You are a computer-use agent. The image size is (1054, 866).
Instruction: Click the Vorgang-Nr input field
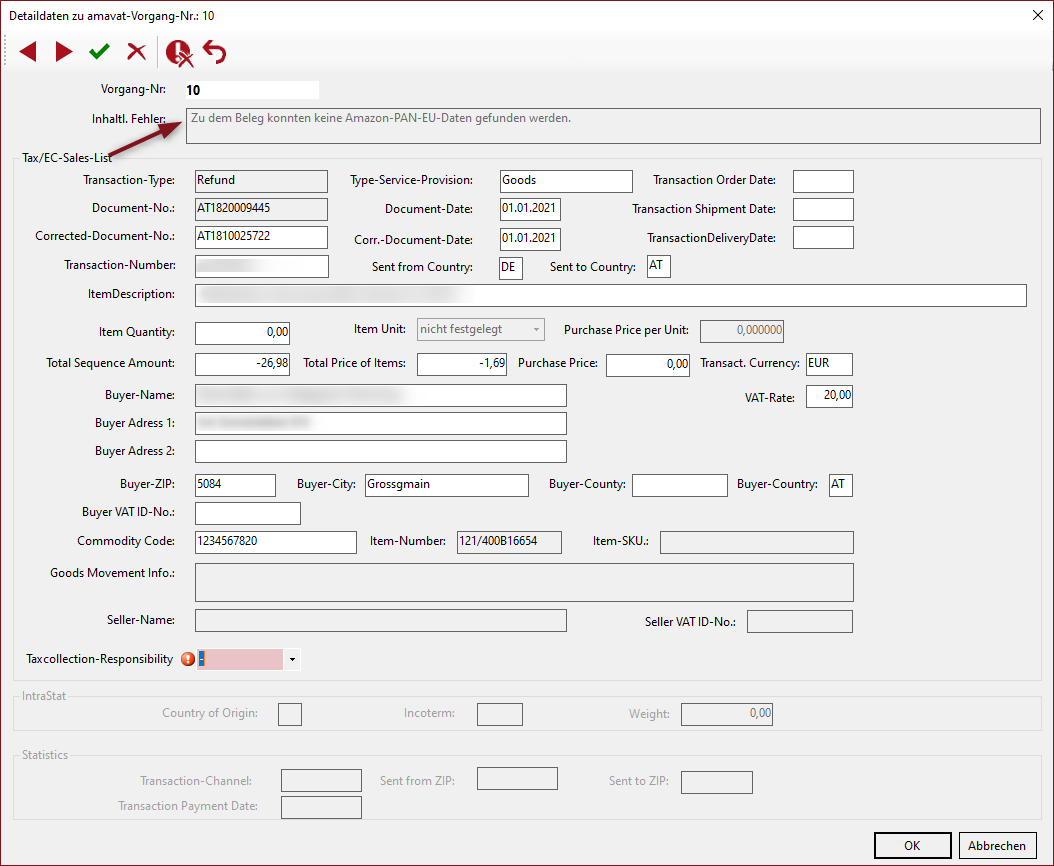point(250,90)
